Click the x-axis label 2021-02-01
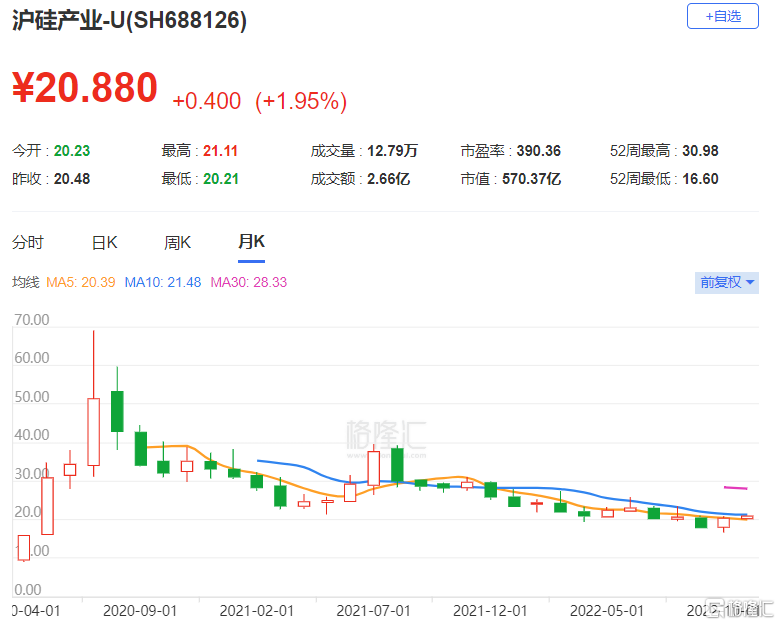 pyautogui.click(x=257, y=611)
